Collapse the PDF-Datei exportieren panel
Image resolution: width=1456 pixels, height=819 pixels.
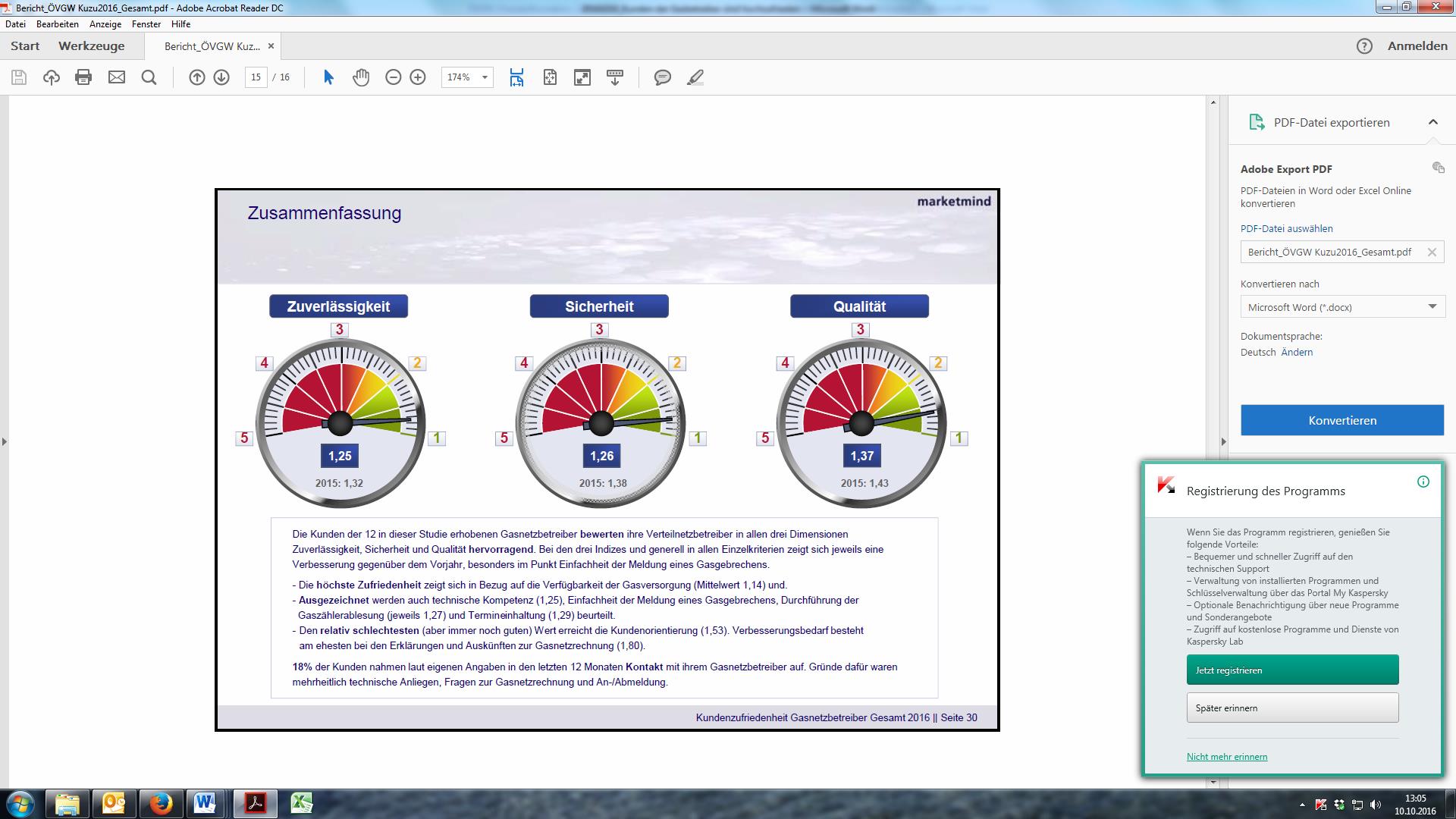click(1432, 122)
